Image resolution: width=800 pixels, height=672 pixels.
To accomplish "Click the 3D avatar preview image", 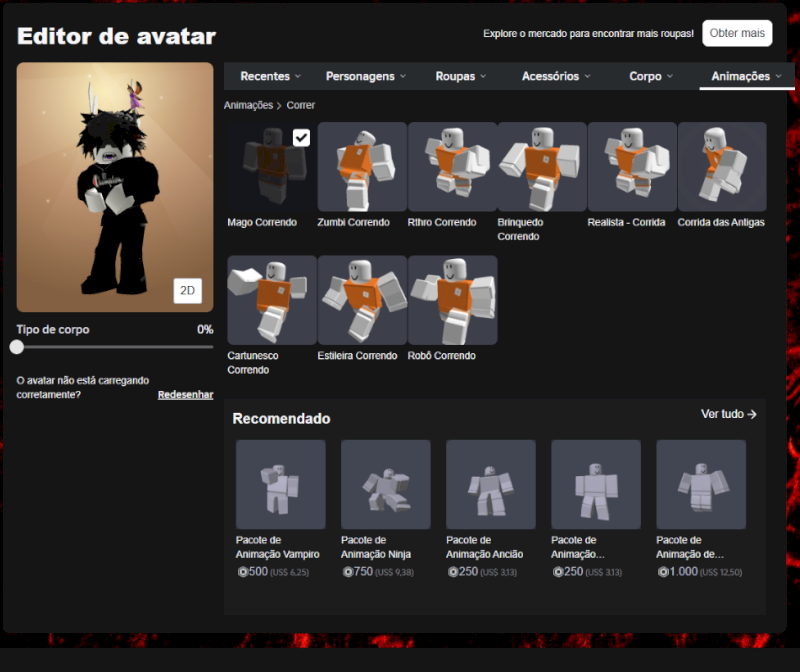I will pyautogui.click(x=115, y=187).
